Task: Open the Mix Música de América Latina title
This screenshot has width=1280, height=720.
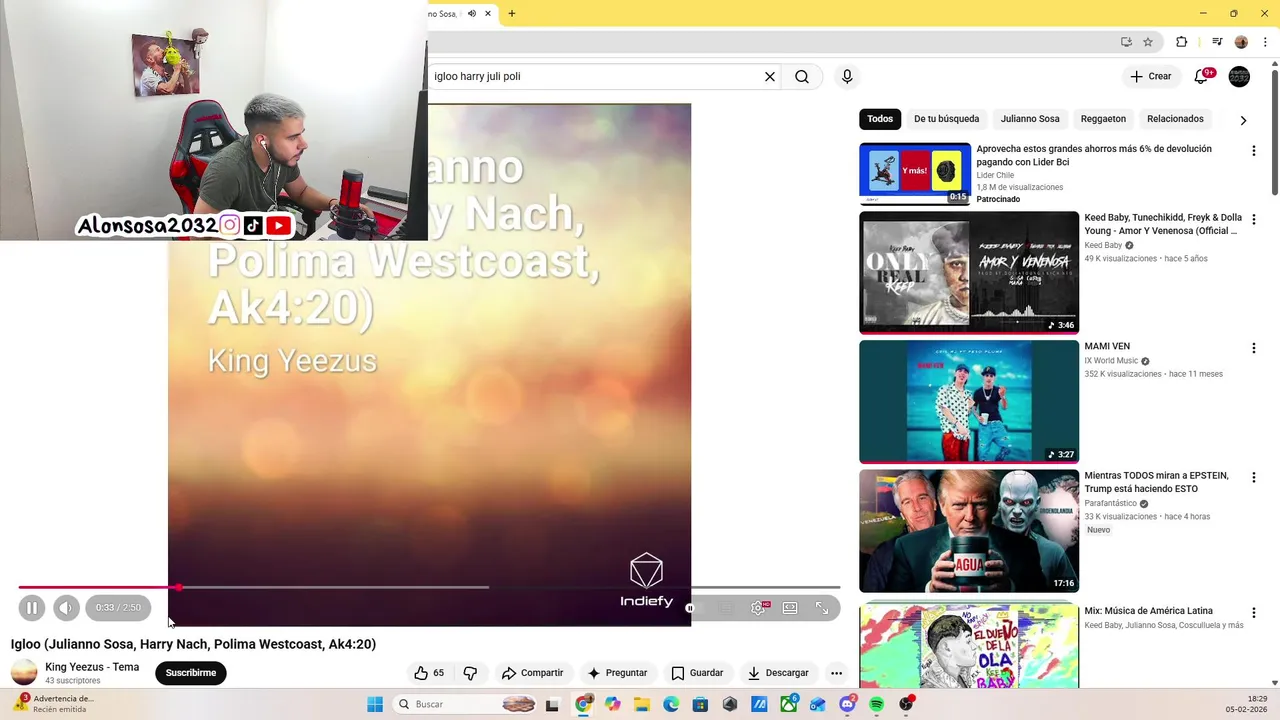Action: 1148,611
